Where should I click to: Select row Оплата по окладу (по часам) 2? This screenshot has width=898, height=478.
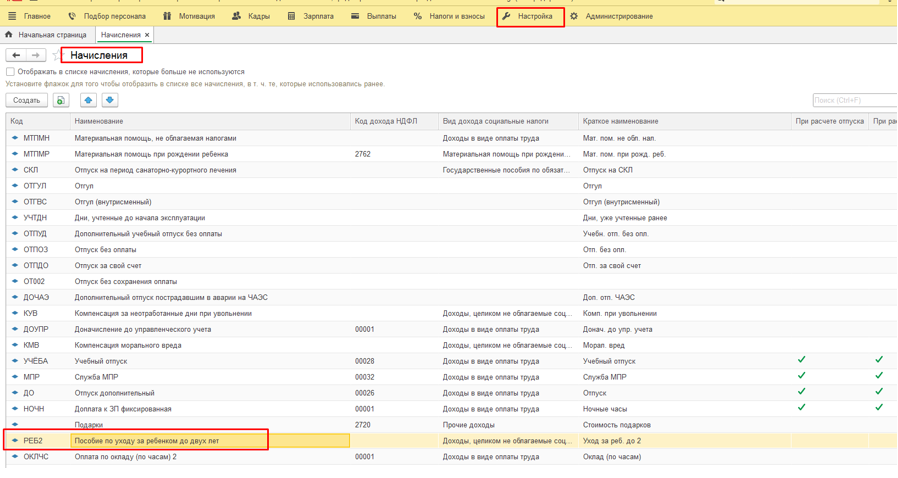click(x=451, y=457)
